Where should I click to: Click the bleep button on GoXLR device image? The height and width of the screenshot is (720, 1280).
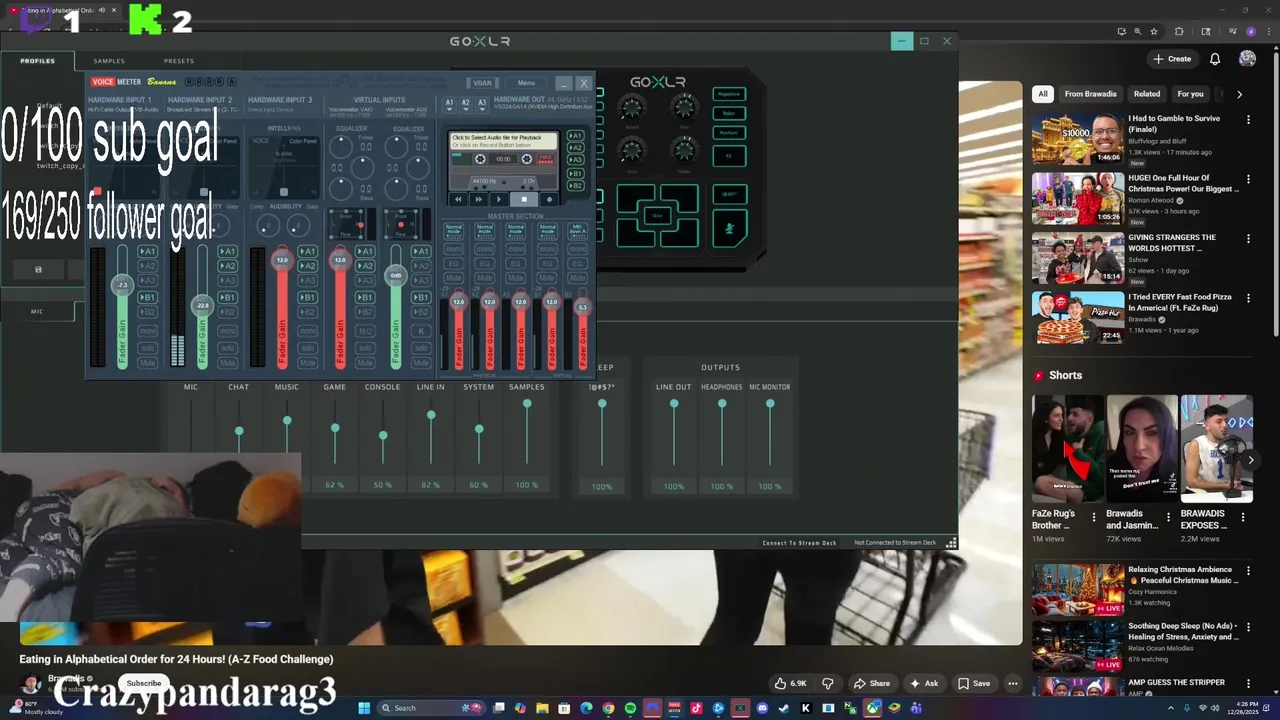[x=729, y=194]
